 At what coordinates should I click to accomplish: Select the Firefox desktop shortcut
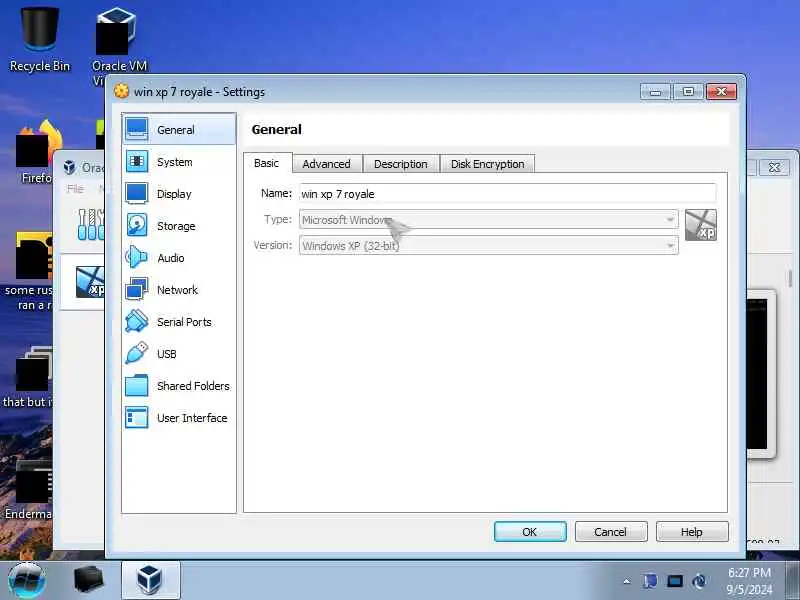[x=37, y=152]
